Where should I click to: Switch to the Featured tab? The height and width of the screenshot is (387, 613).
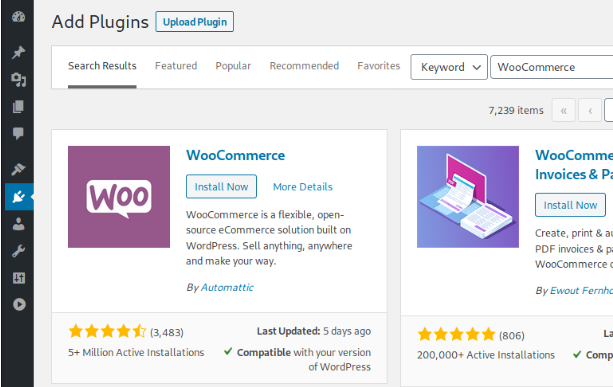pyautogui.click(x=176, y=66)
